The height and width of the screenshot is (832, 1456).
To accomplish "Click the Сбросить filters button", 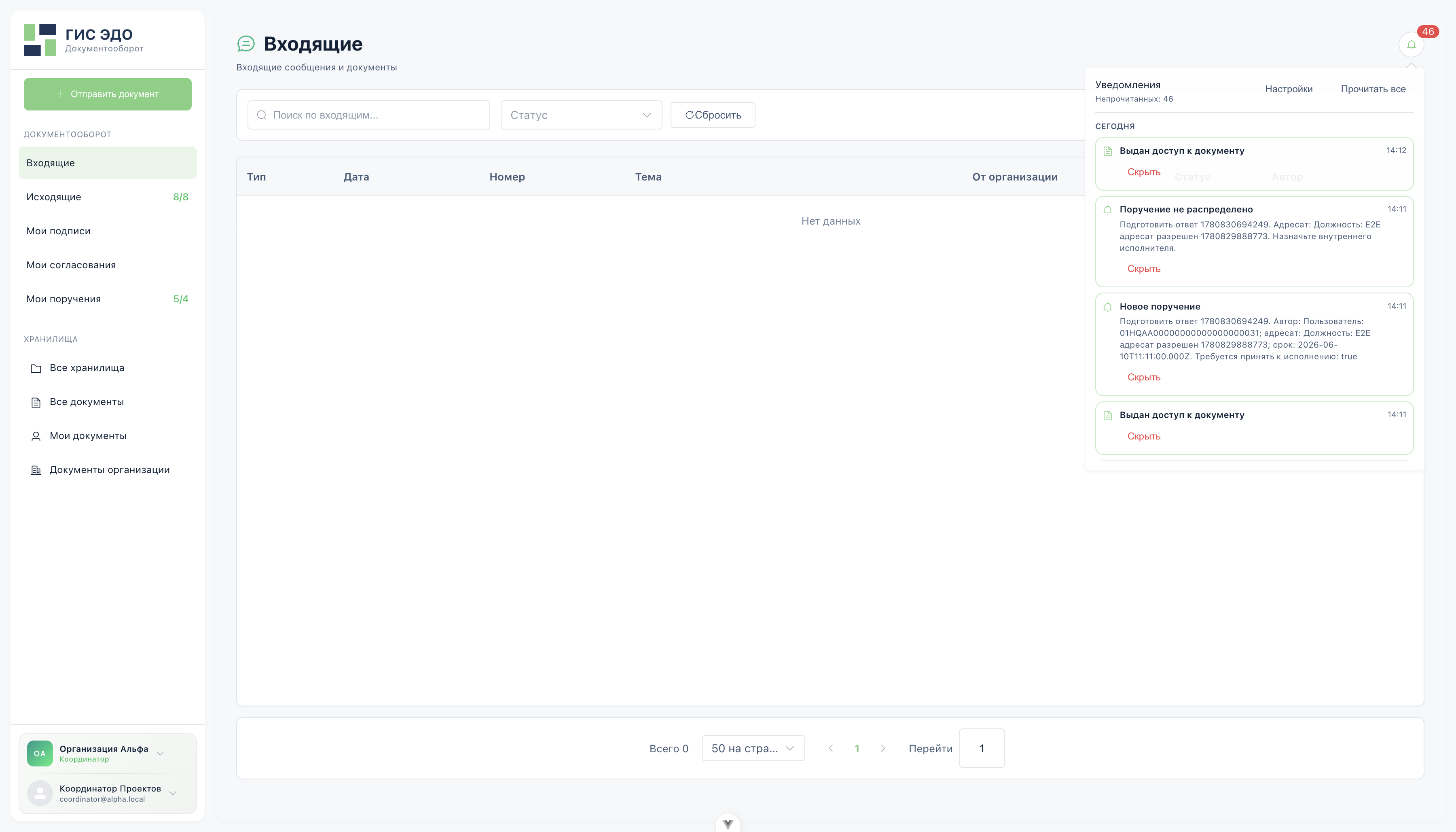I will (713, 115).
